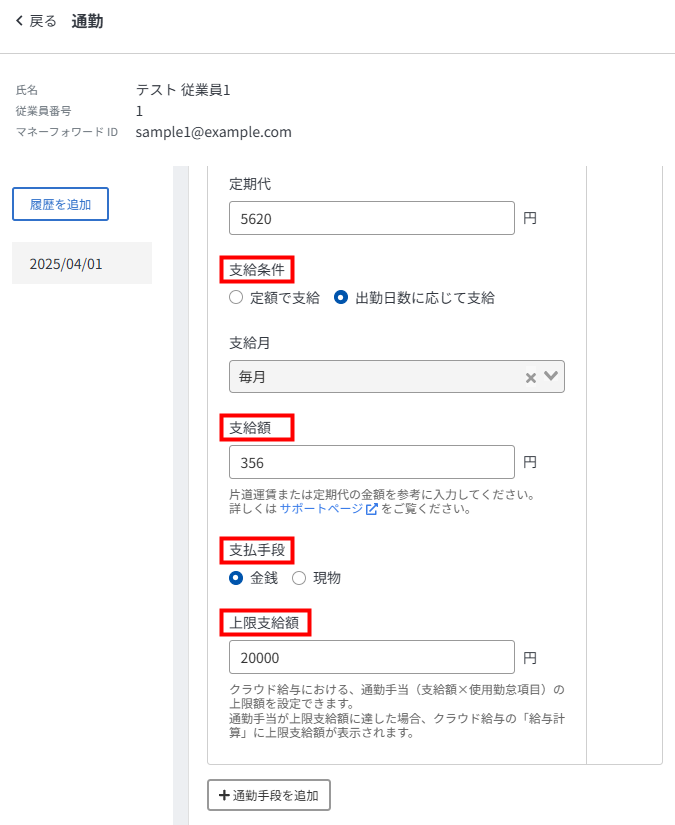Screen dimensions: 675x825
Task: Expand the 支給月 dropdown arrow
Action: pyautogui.click(x=551, y=377)
